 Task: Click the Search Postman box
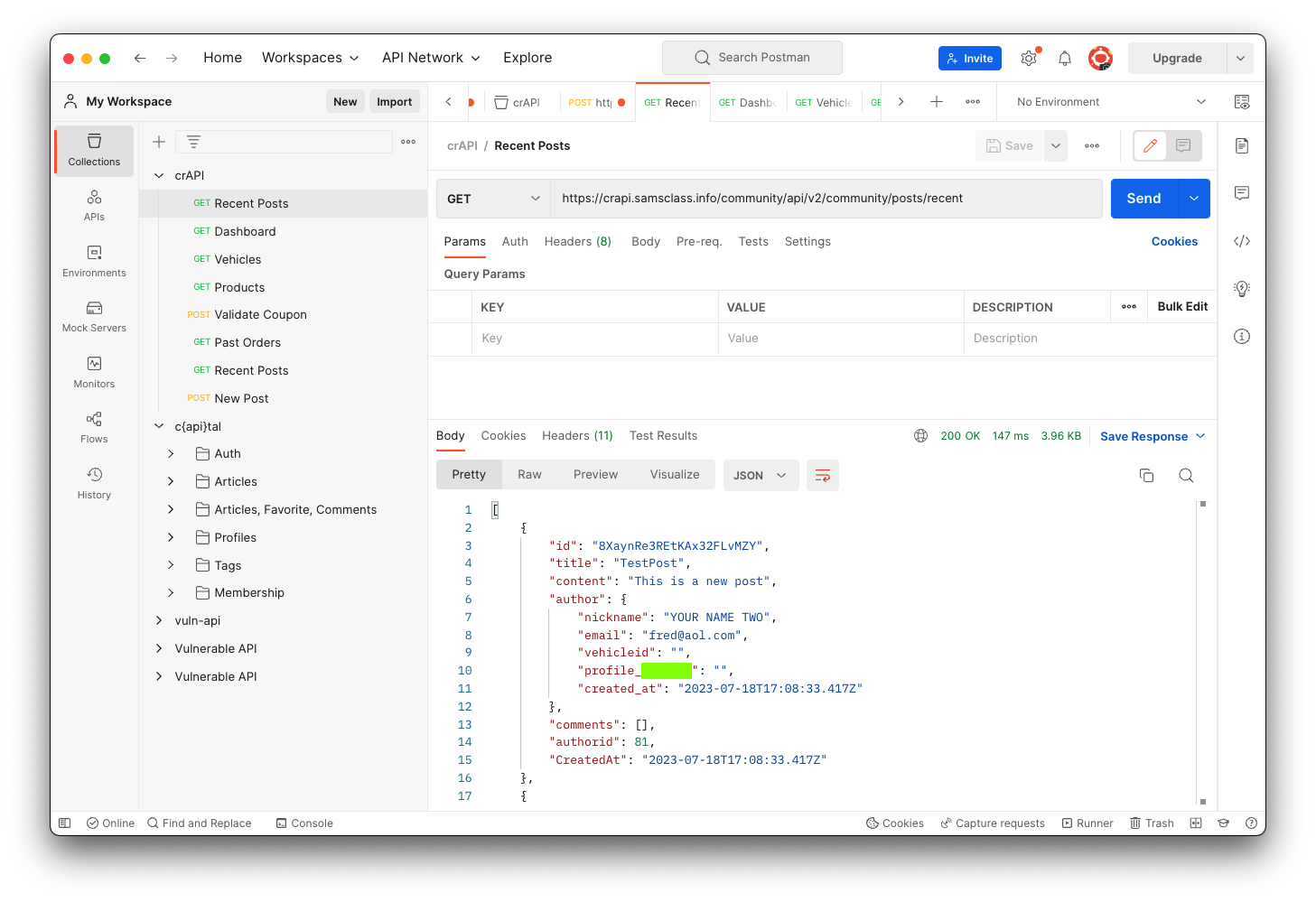[x=752, y=58]
